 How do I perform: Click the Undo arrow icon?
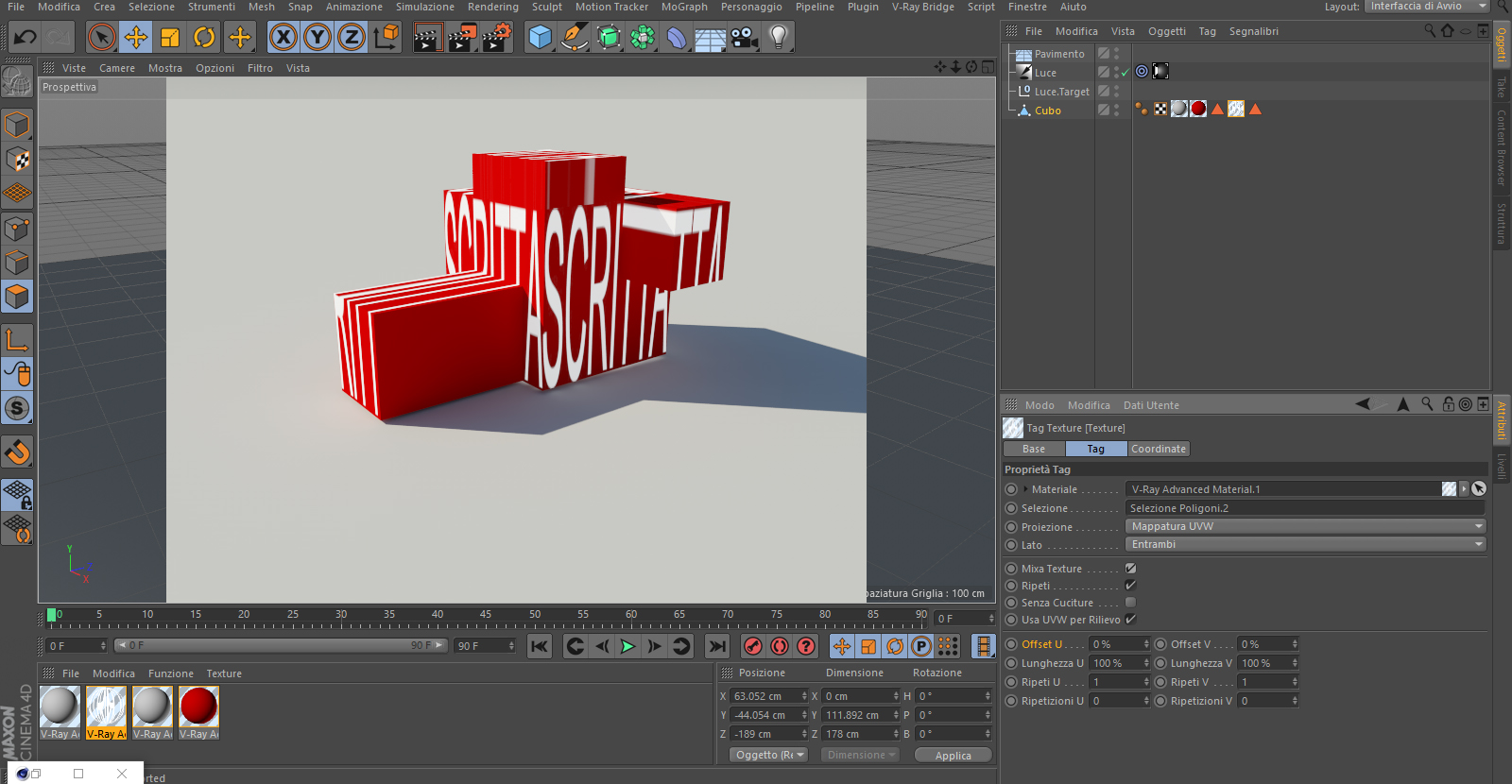pos(26,38)
